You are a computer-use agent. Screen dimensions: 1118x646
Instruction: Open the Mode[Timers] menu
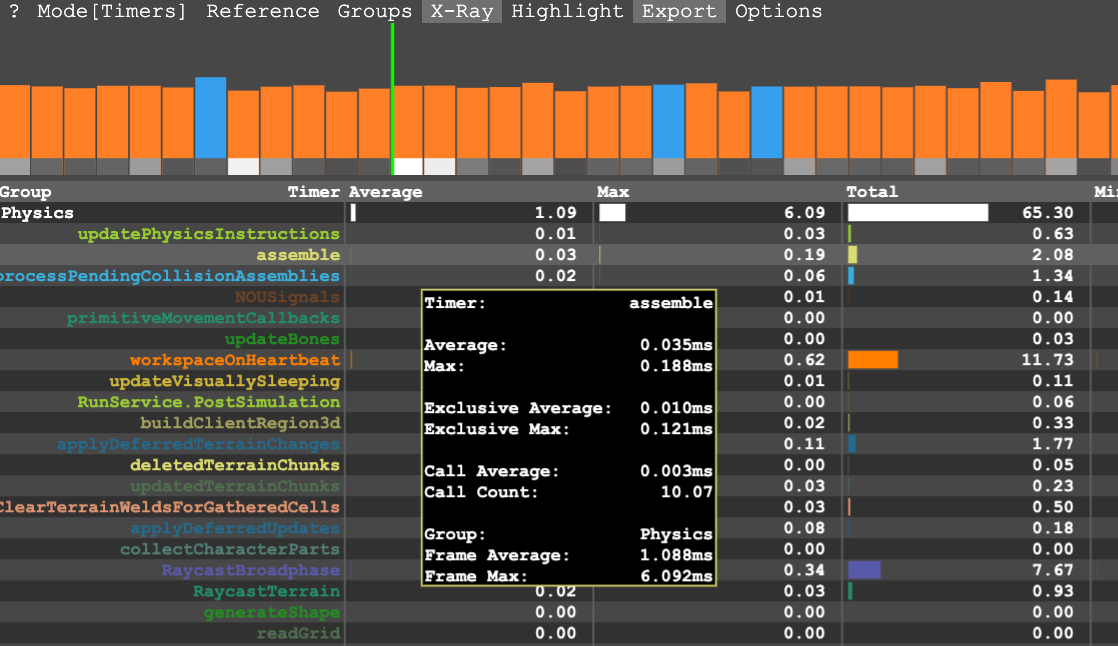[x=111, y=11]
